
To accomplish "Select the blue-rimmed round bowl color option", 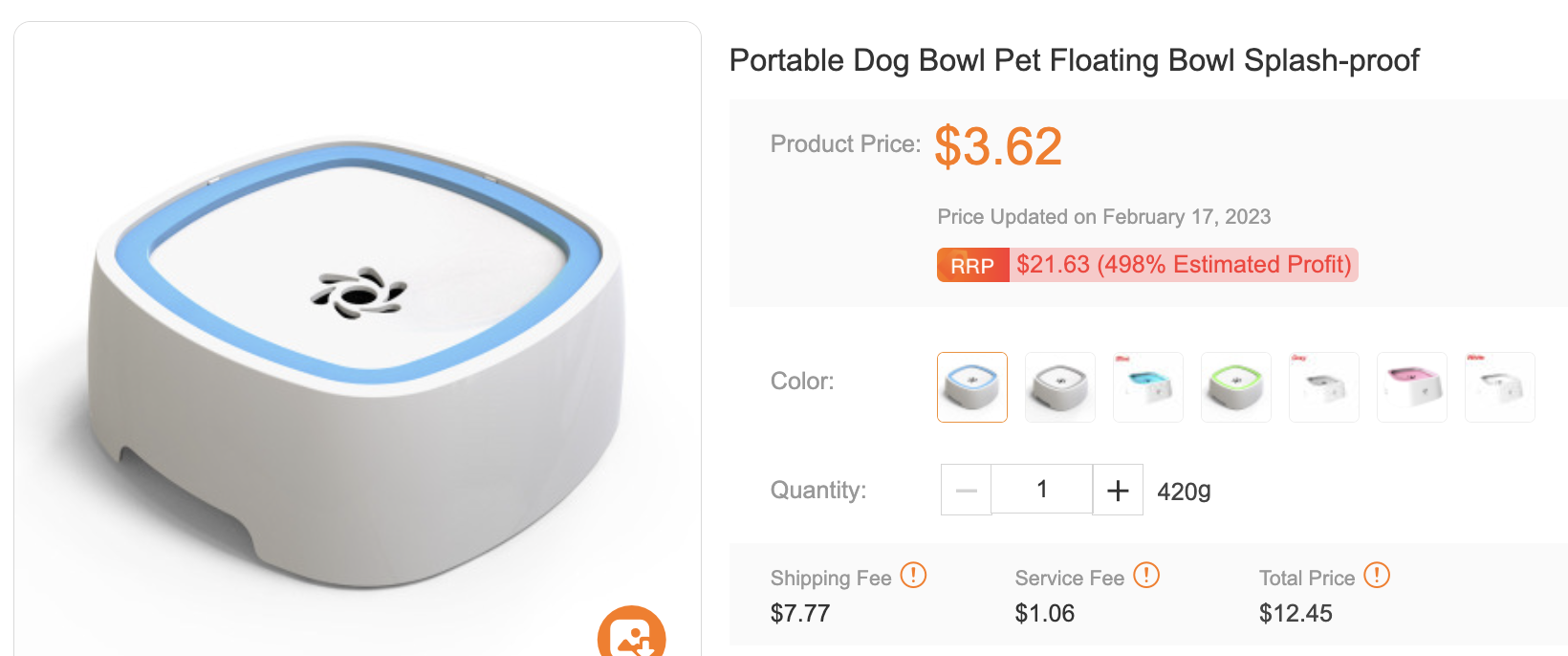I will [x=972, y=387].
